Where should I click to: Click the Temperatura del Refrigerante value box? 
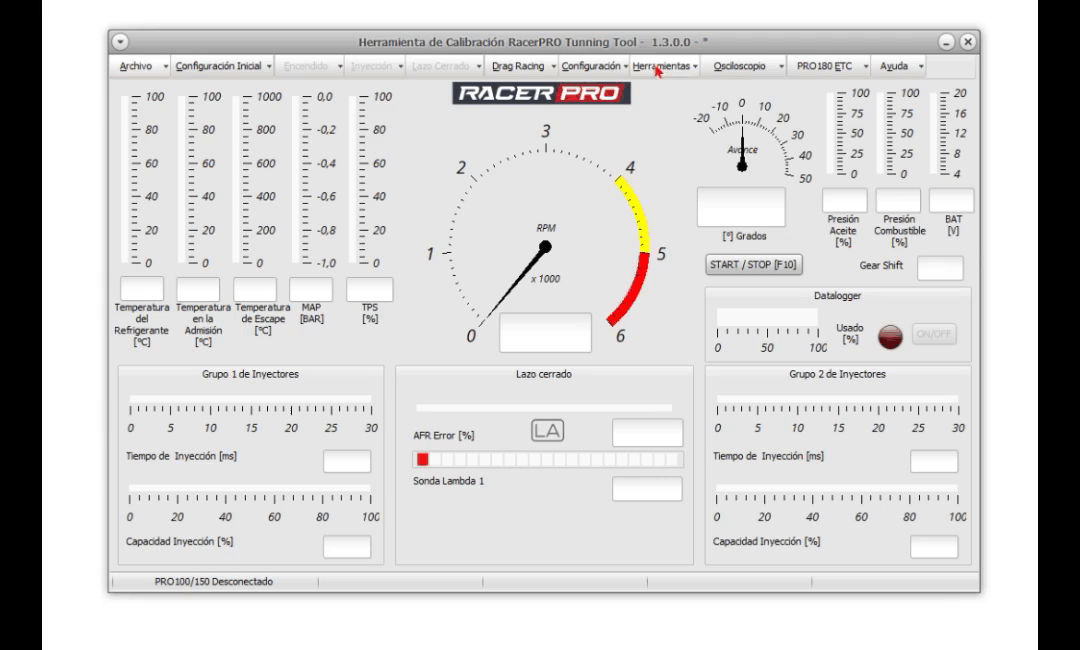142,289
